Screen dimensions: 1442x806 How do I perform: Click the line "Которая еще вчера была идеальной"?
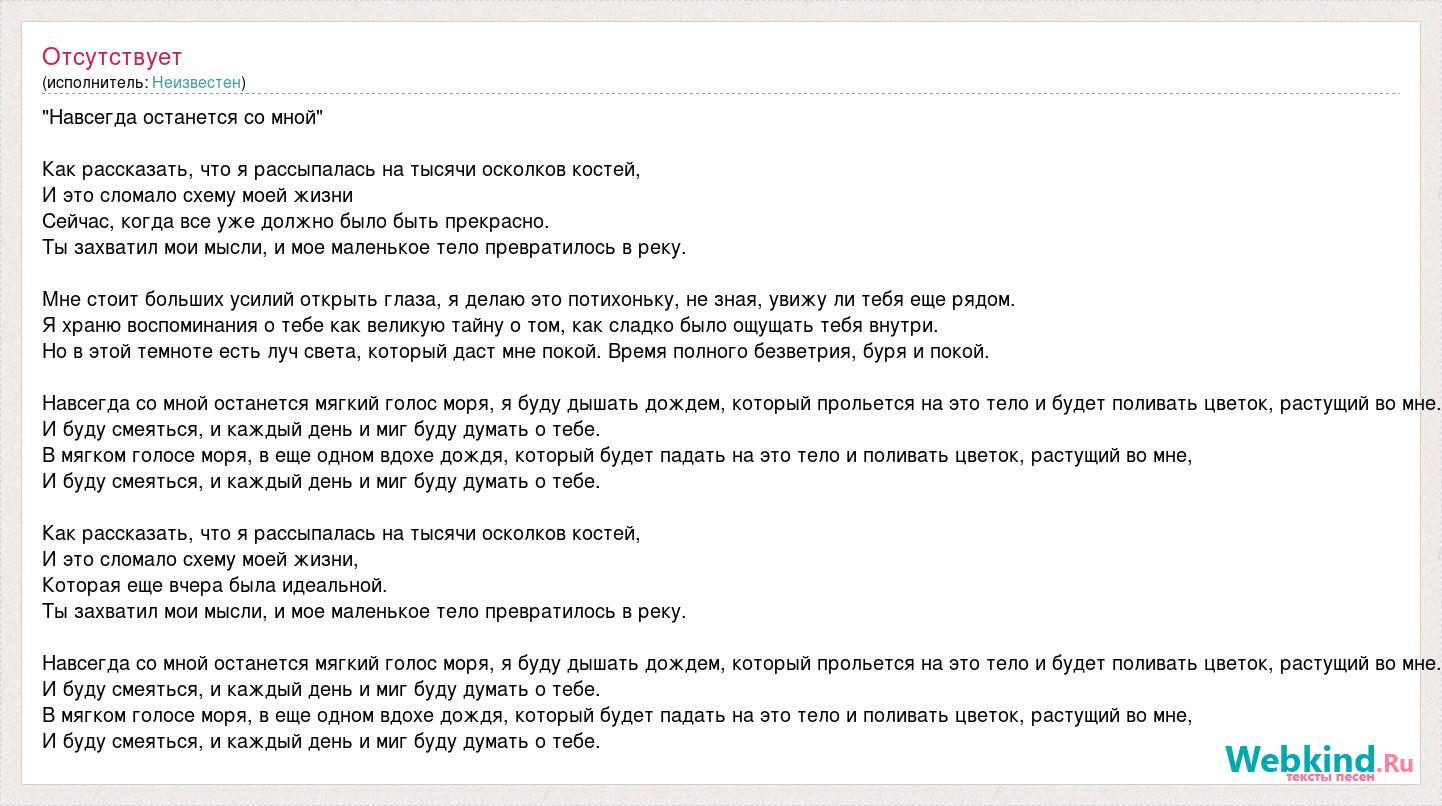click(215, 585)
